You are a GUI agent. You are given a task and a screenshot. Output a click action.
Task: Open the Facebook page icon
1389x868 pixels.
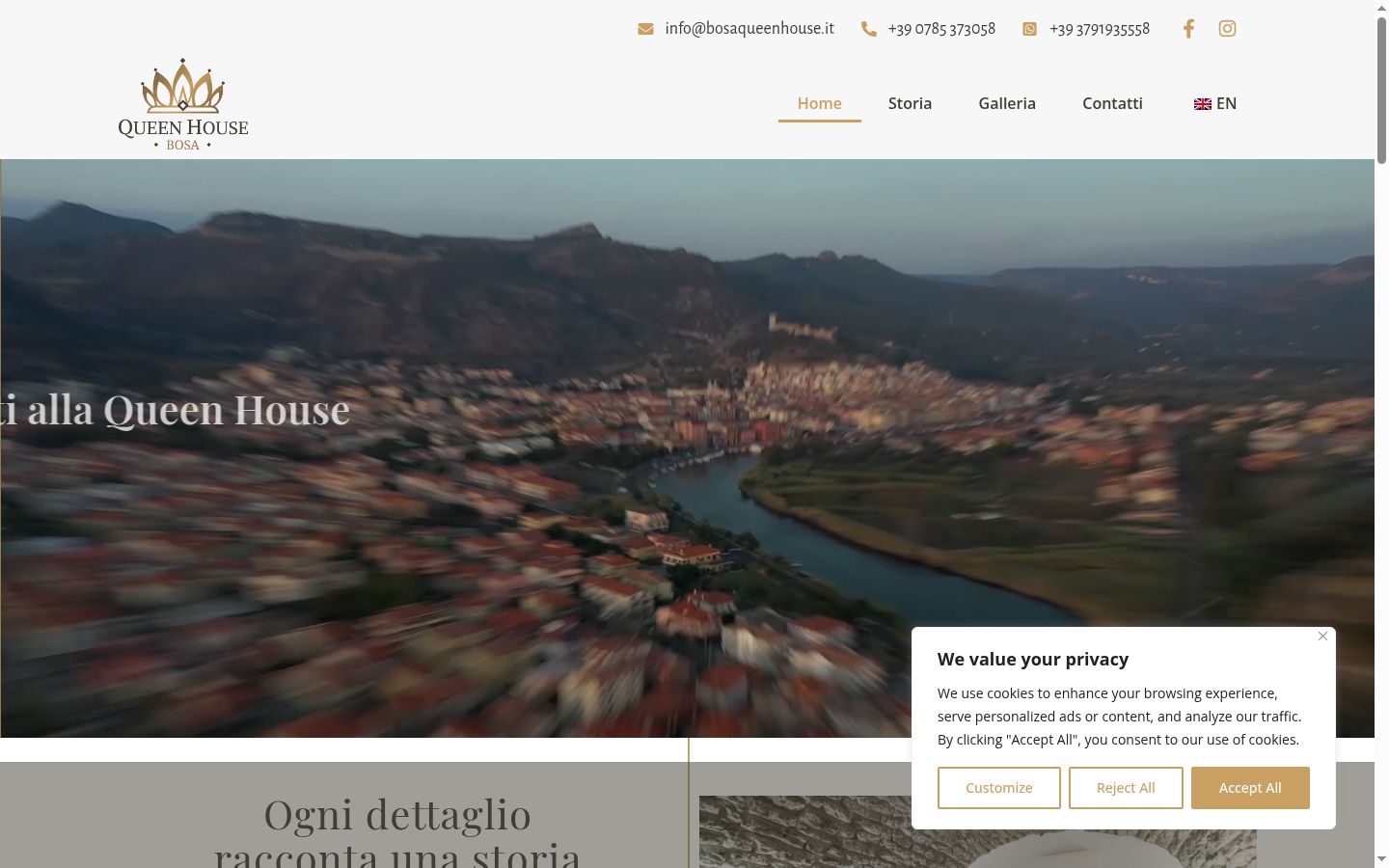pyautogui.click(x=1188, y=29)
